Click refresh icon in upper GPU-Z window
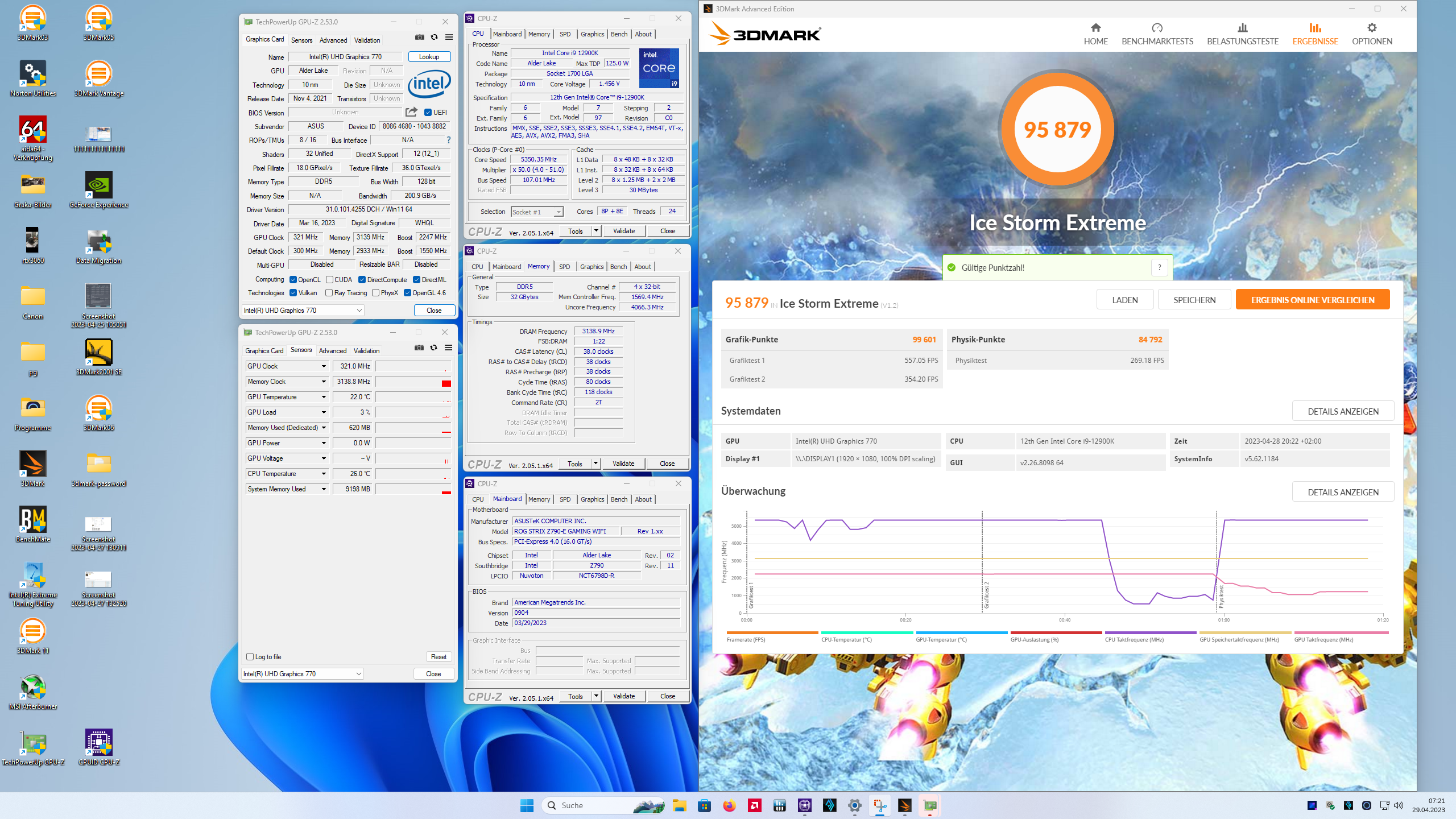Viewport: 1456px width, 819px height. (434, 38)
